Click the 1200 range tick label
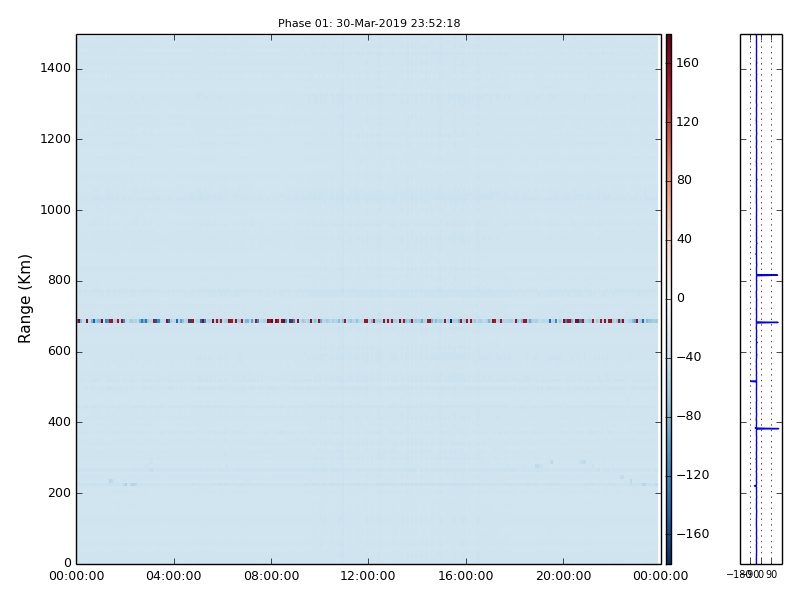The height and width of the screenshot is (600, 800). tap(56, 139)
